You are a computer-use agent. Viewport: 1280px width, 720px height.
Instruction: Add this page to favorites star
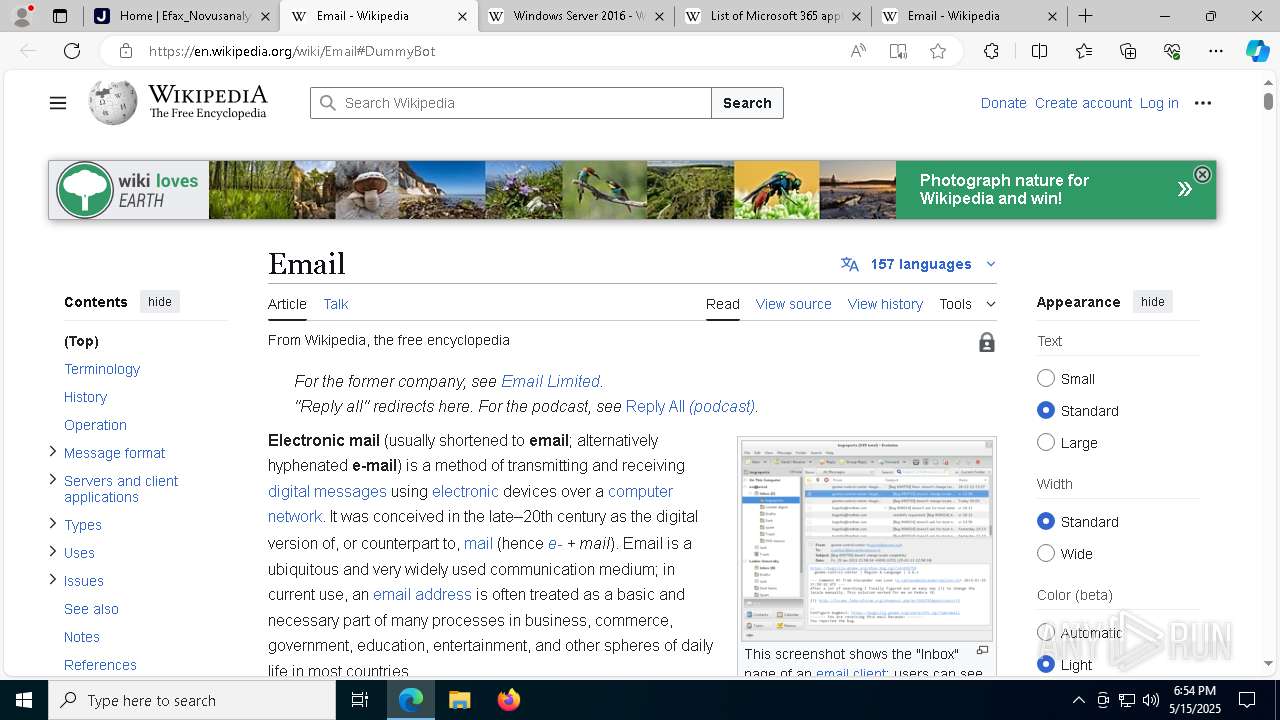(938, 51)
